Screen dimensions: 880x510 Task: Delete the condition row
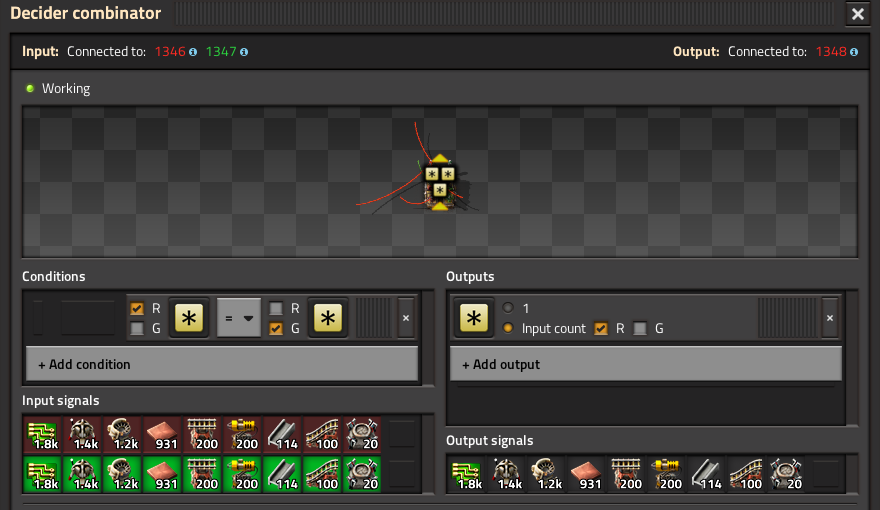[x=406, y=318]
